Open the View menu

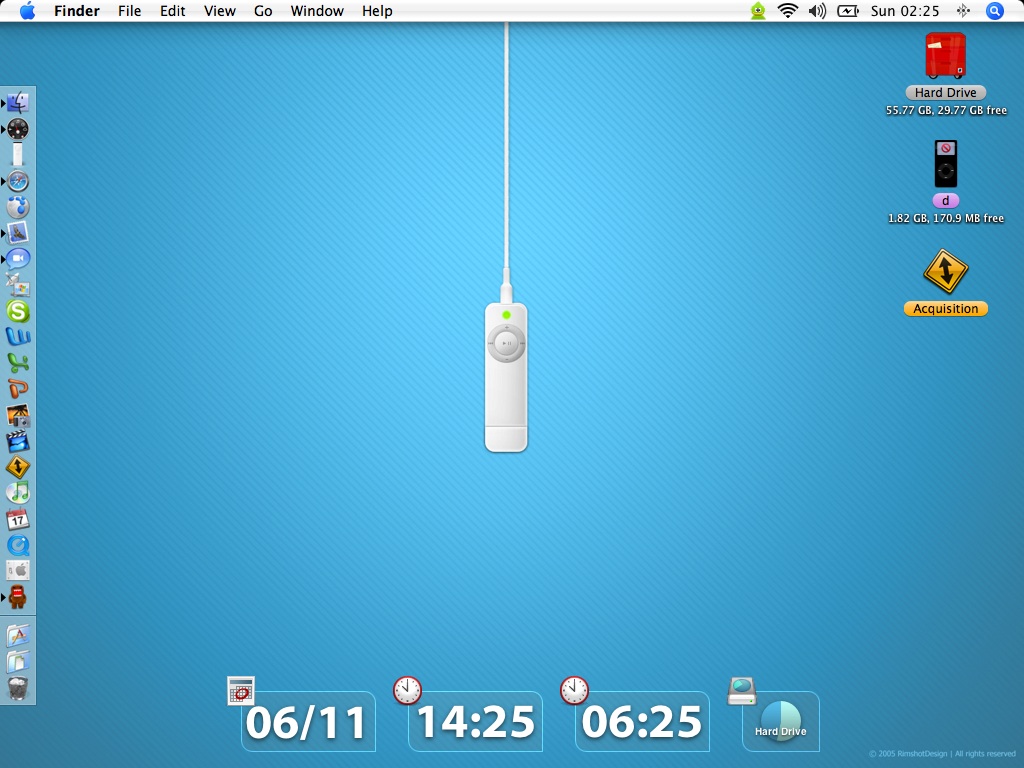(x=219, y=11)
